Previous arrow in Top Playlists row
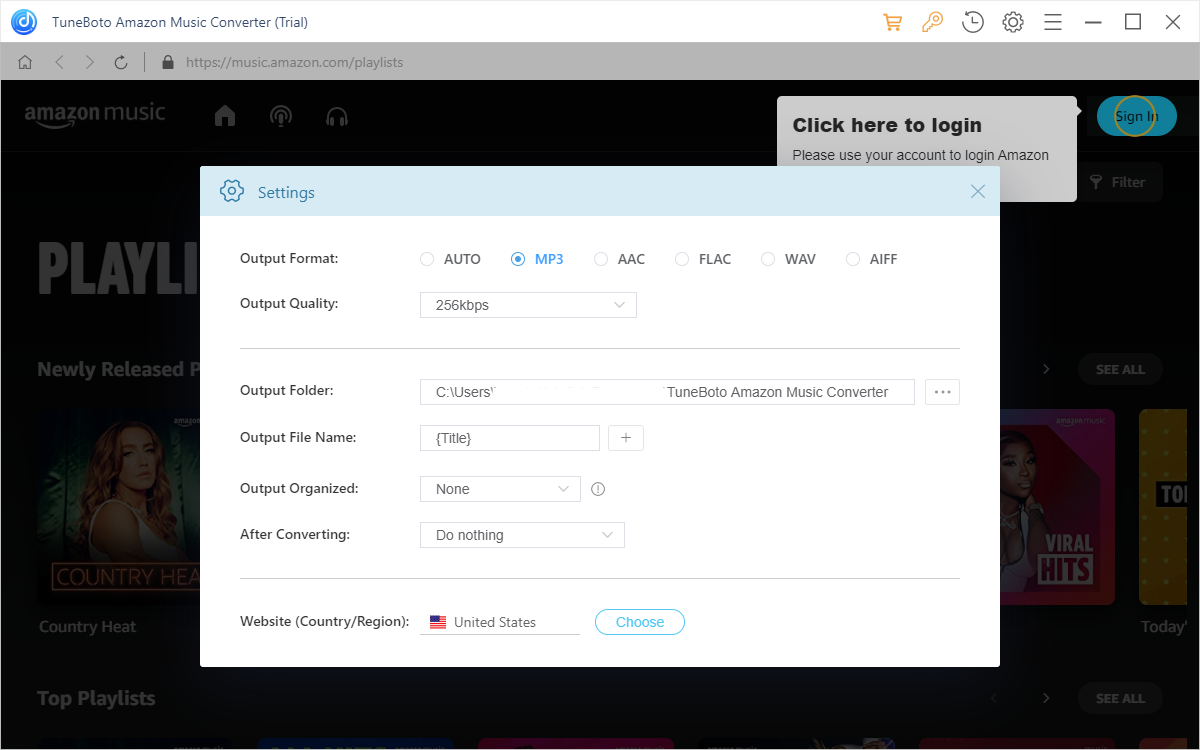Screen dimensions: 1200x750 (994, 698)
